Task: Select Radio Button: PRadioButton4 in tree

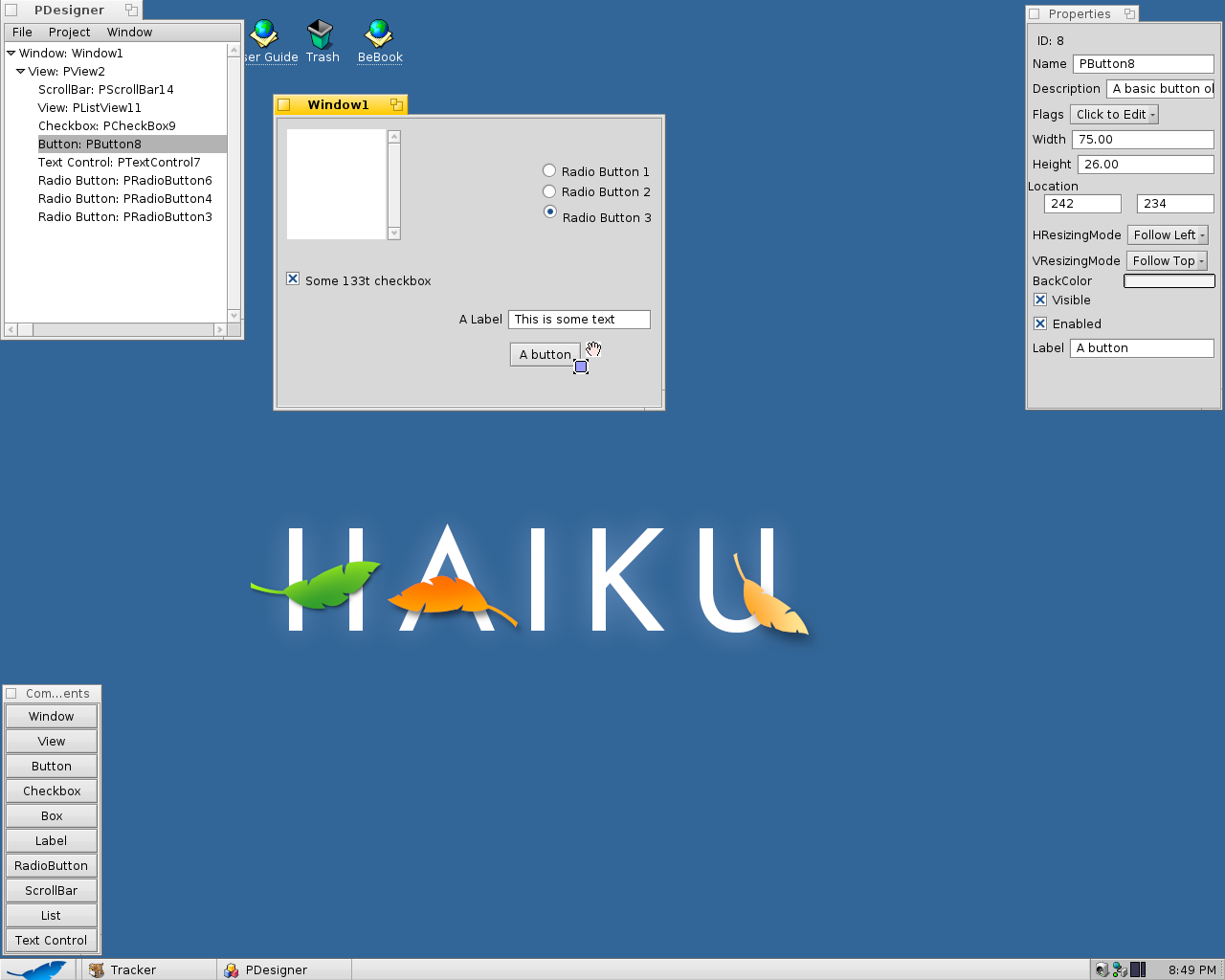Action: [x=125, y=199]
